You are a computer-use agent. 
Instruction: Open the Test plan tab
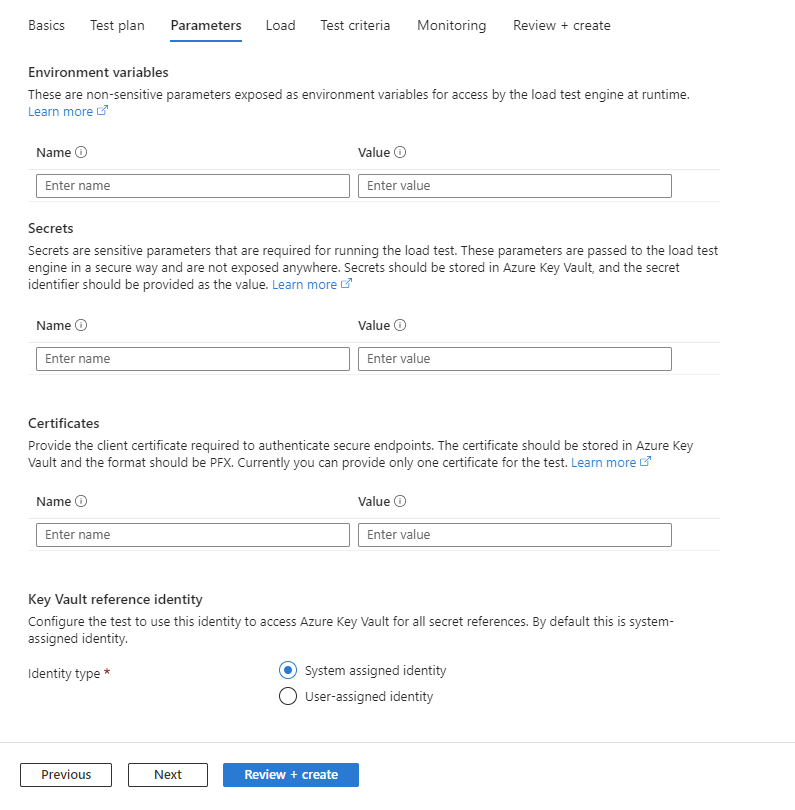click(116, 25)
